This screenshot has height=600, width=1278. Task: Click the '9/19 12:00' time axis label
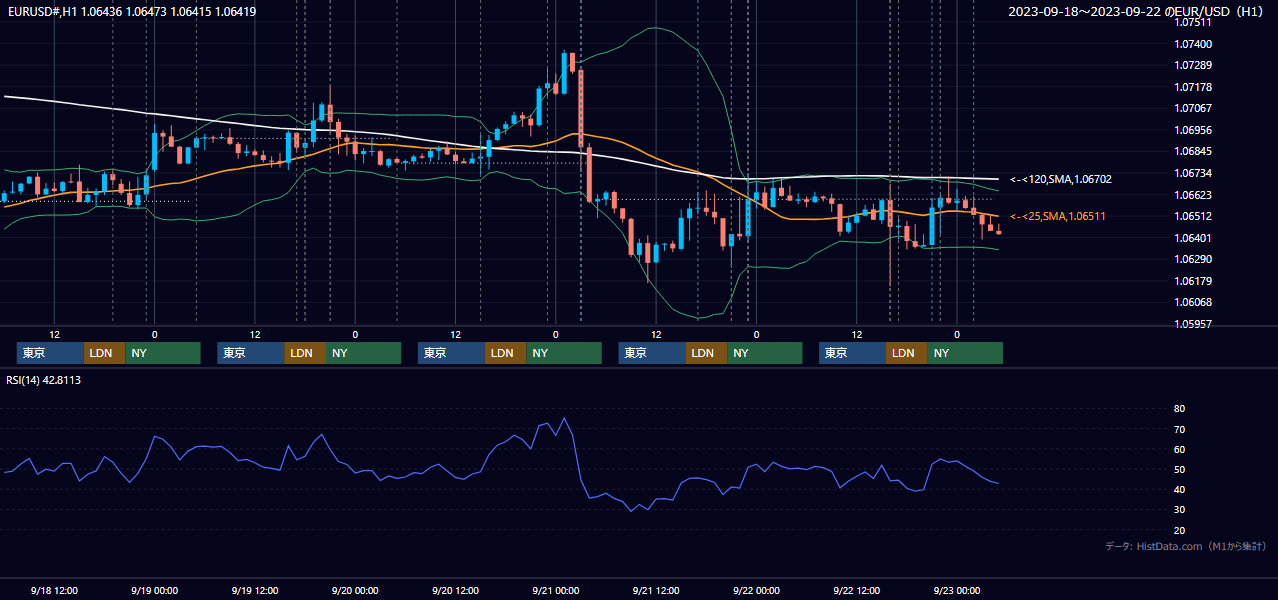255,590
